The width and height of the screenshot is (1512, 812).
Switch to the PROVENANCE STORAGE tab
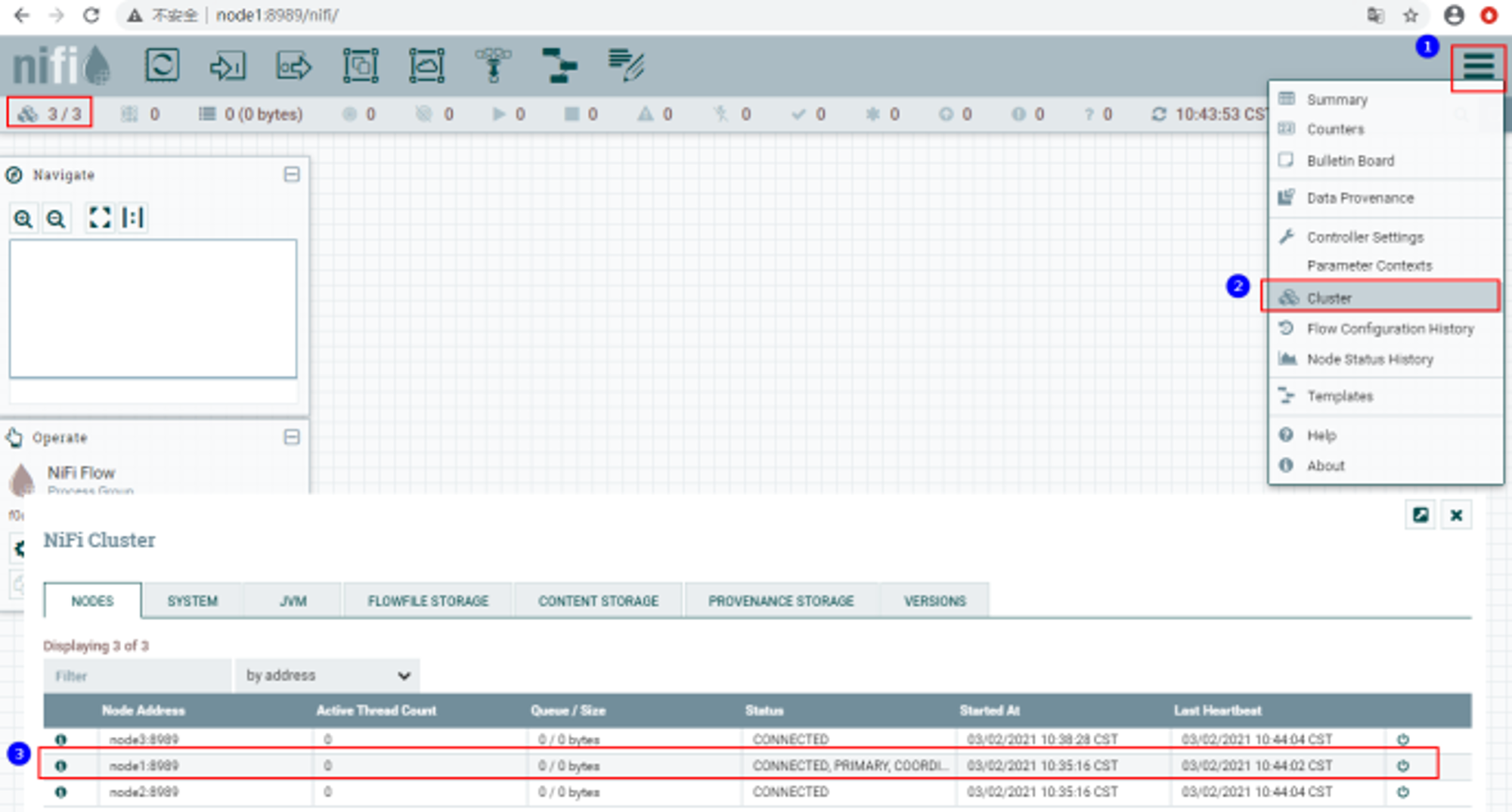[781, 600]
